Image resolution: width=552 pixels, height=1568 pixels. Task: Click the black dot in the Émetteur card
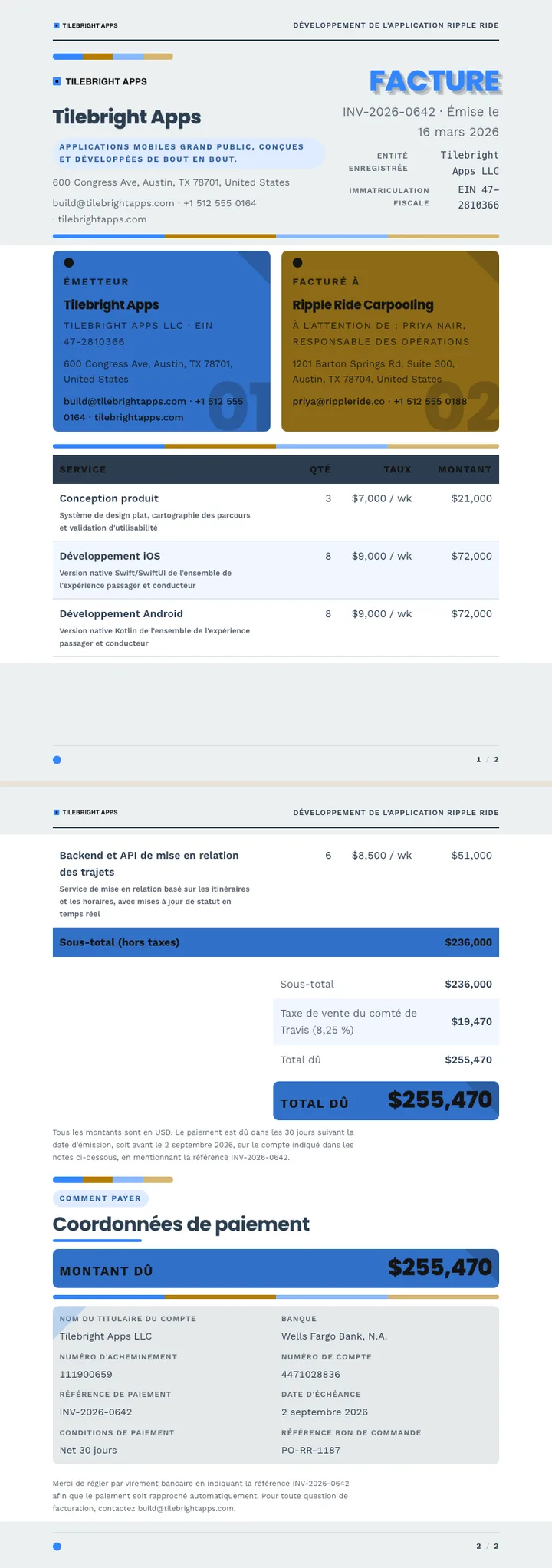click(69, 263)
